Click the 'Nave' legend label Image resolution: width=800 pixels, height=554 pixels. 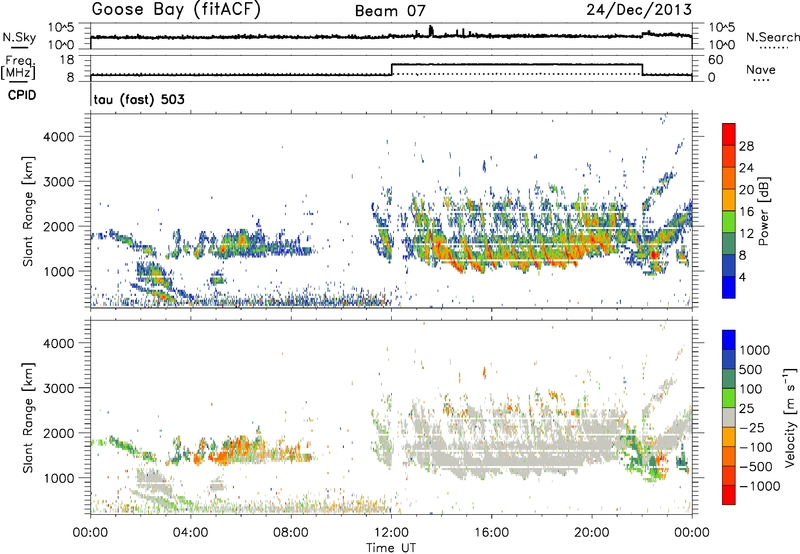click(760, 69)
